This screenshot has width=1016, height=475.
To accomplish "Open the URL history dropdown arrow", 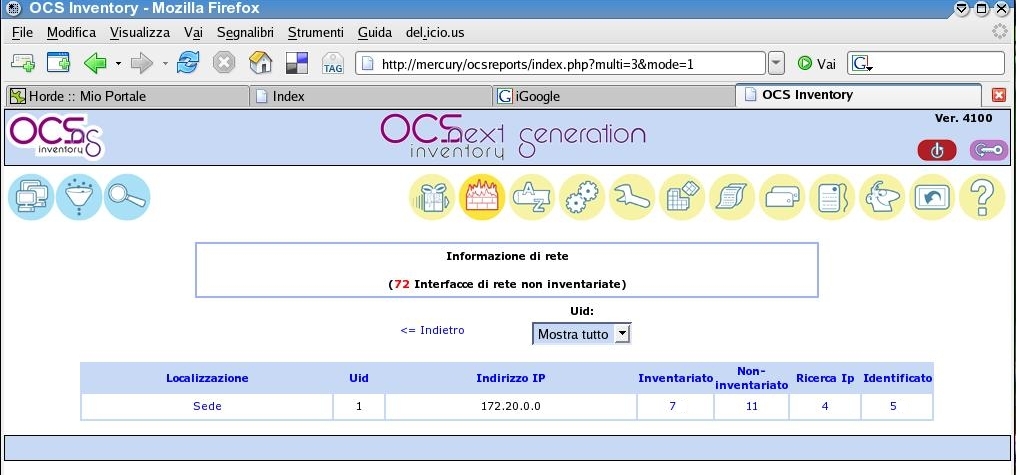I will 777,63.
